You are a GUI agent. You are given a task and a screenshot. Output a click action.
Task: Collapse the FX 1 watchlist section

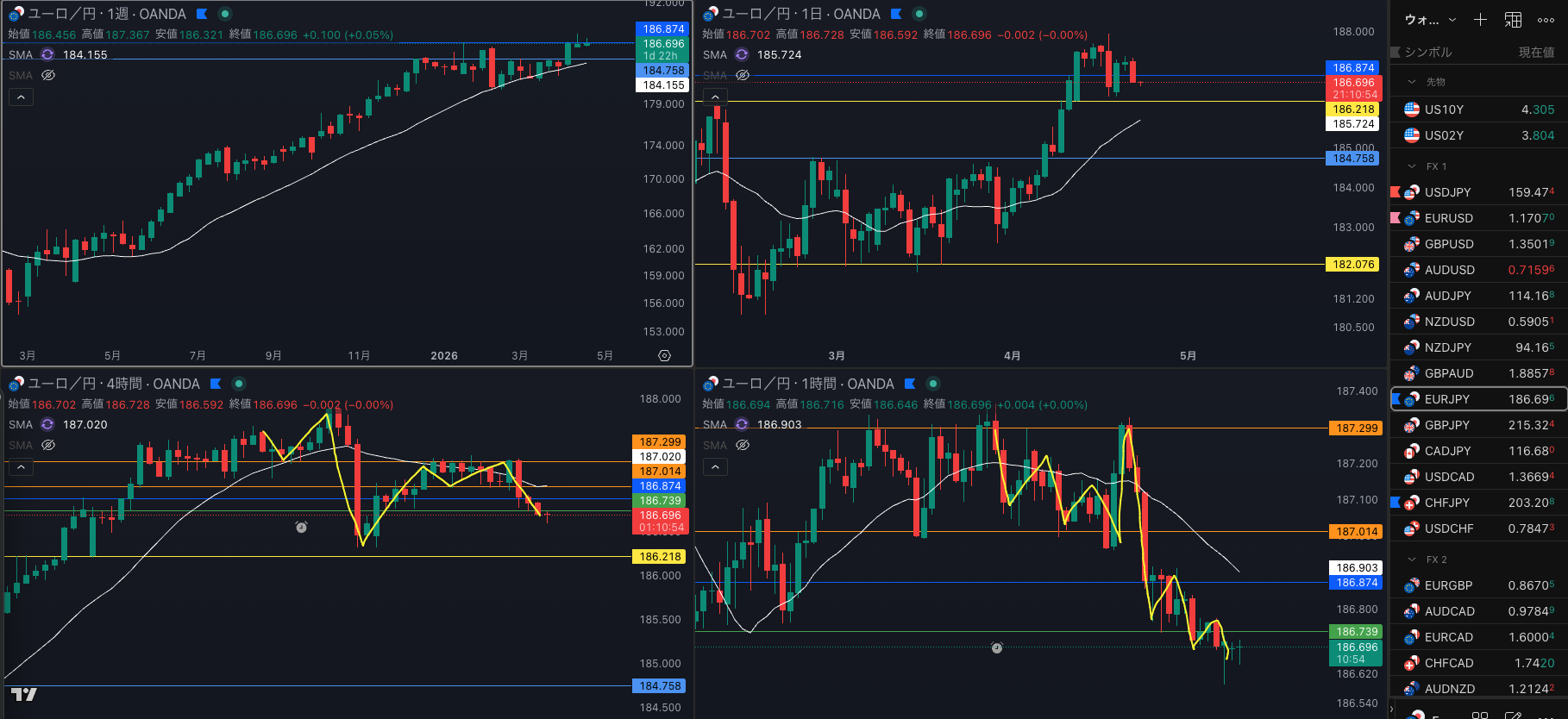(x=1412, y=166)
